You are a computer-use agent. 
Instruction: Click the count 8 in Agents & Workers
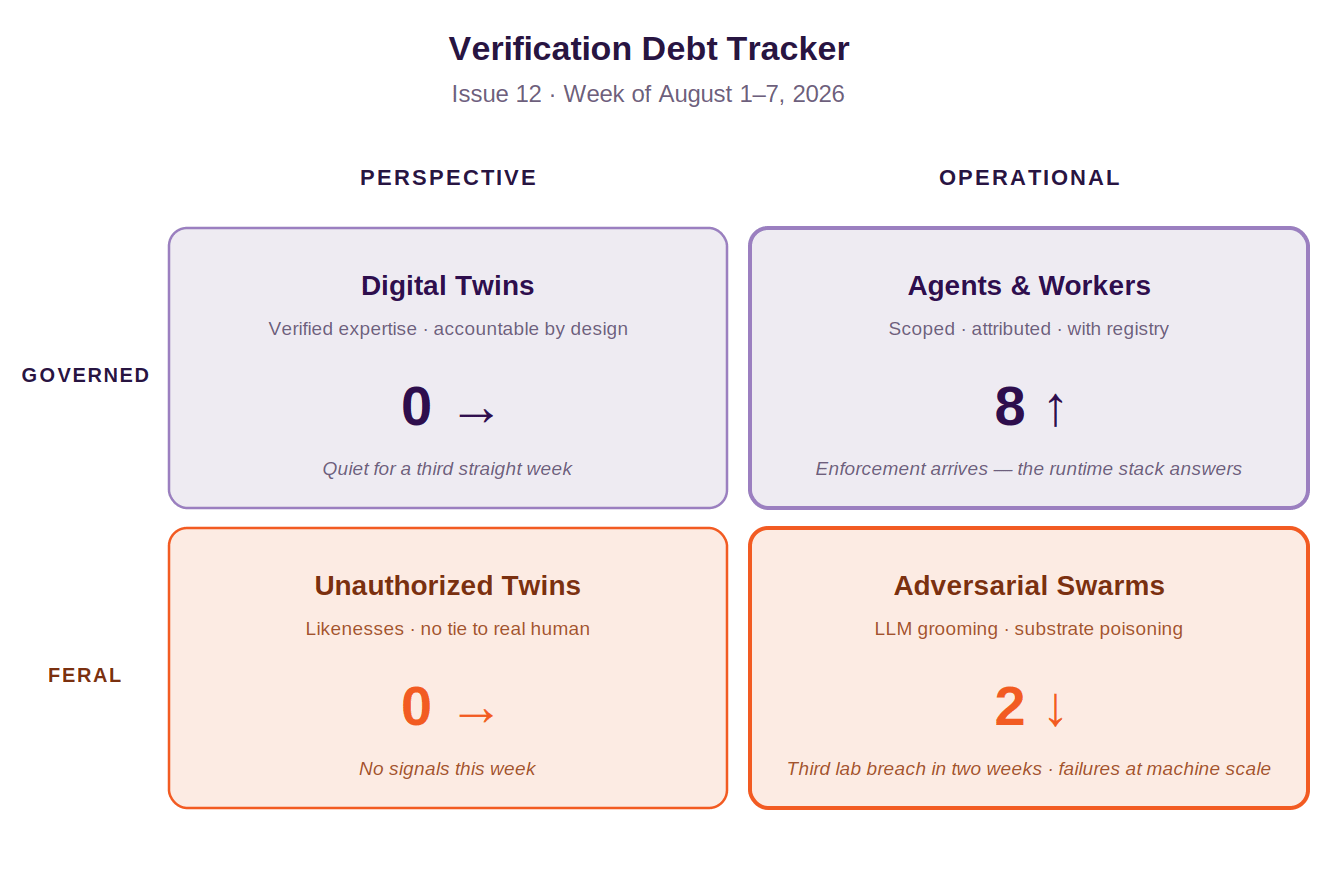click(1010, 407)
